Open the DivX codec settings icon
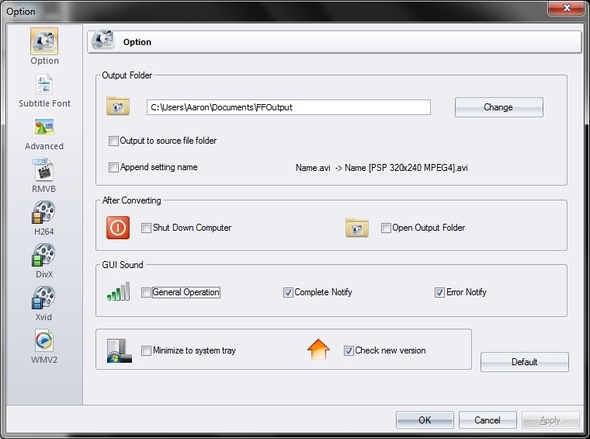Image resolution: width=590 pixels, height=439 pixels. 44,255
